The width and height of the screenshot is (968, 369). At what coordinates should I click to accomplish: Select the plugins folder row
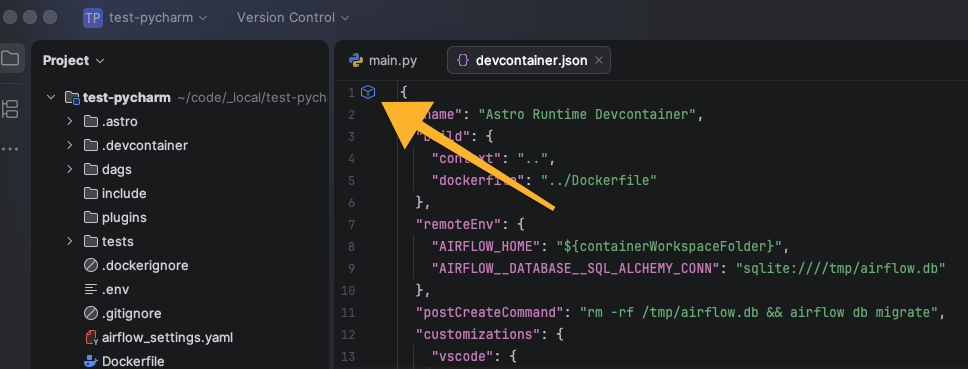pyautogui.click(x=180, y=217)
